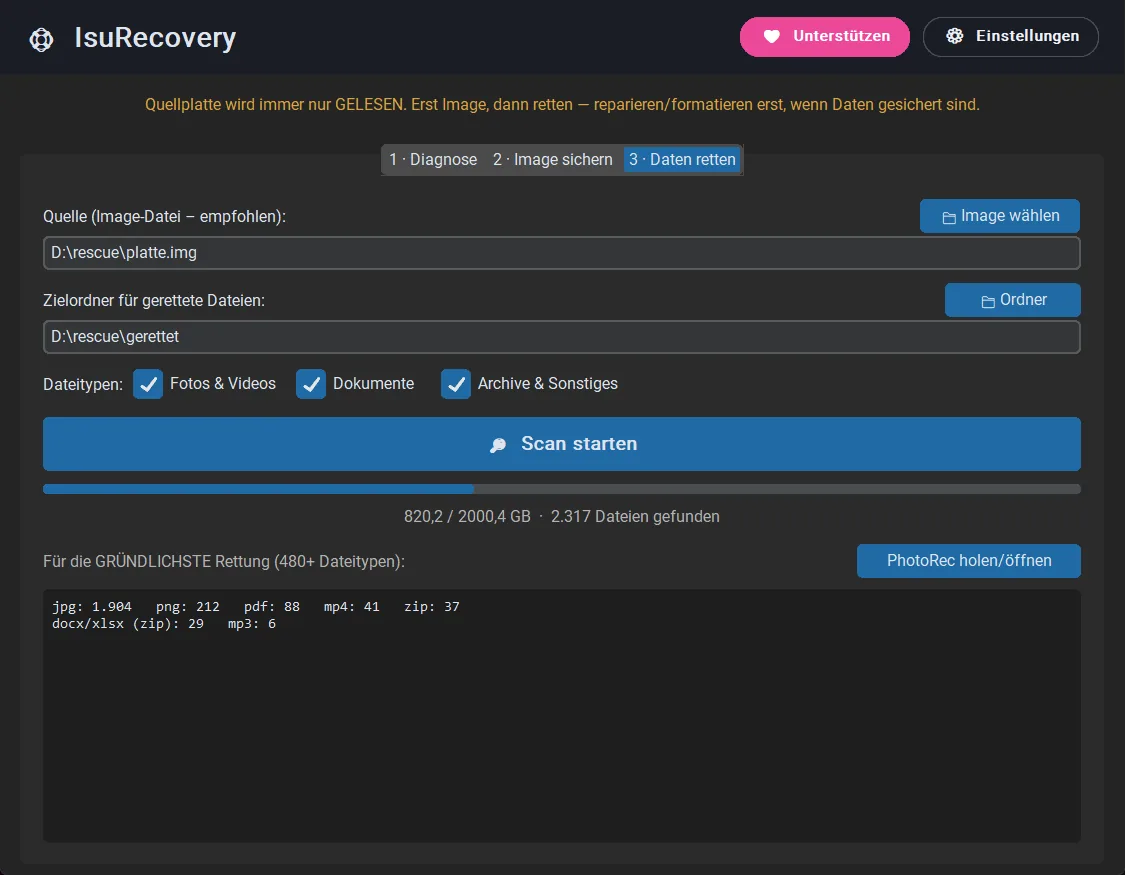The image size is (1125, 875).
Task: Click the Image wählen button label
Action: click(1010, 216)
